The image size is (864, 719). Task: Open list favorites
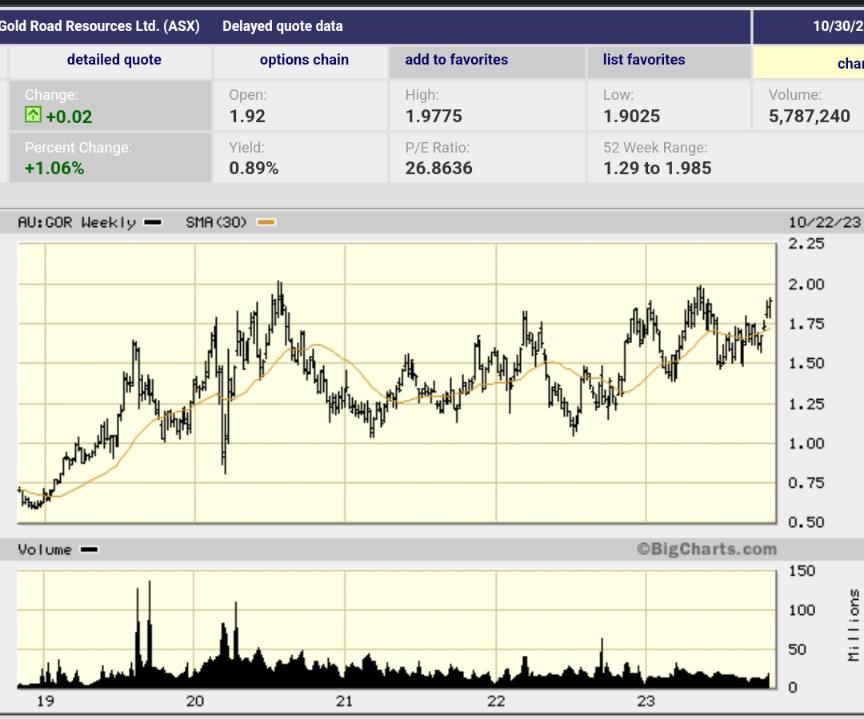point(644,60)
